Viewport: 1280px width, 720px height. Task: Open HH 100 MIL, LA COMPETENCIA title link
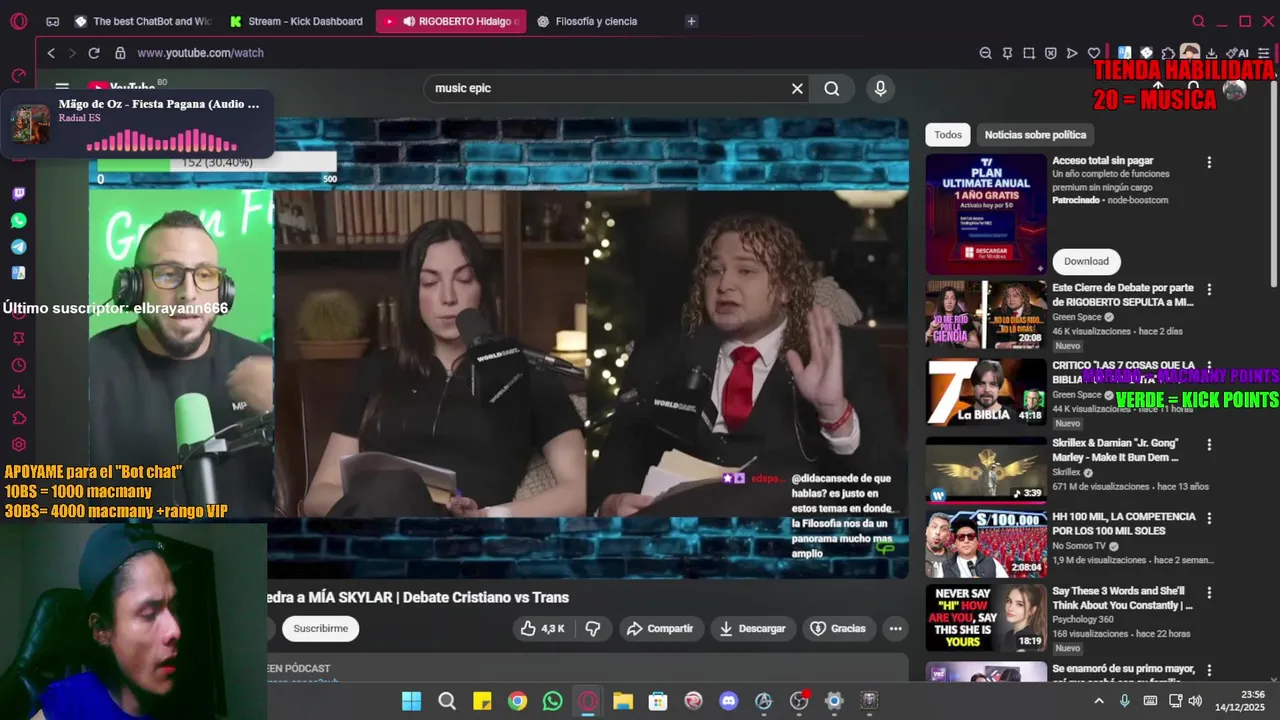1124,524
